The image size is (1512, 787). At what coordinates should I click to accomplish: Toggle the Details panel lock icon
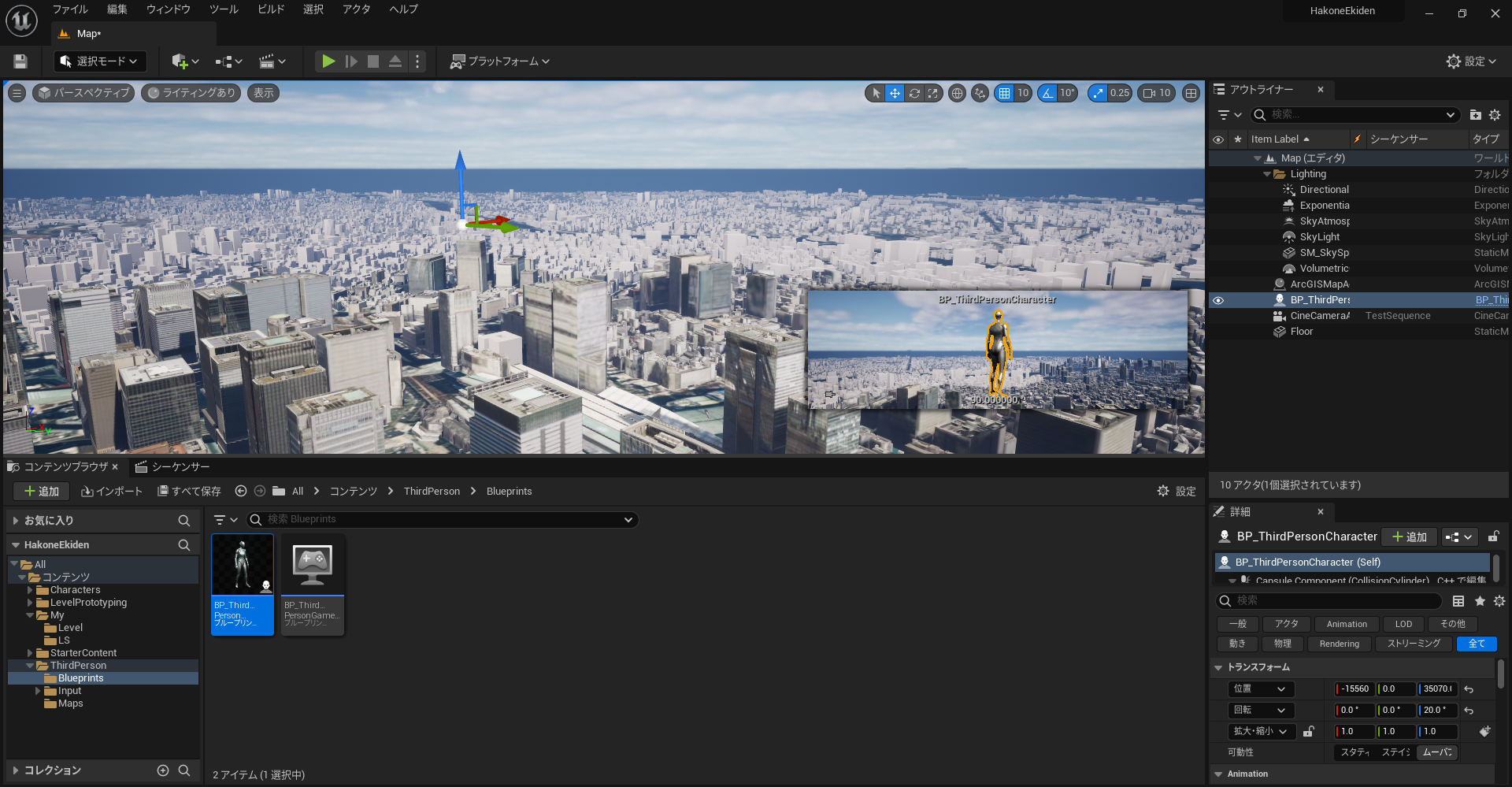click(1493, 536)
